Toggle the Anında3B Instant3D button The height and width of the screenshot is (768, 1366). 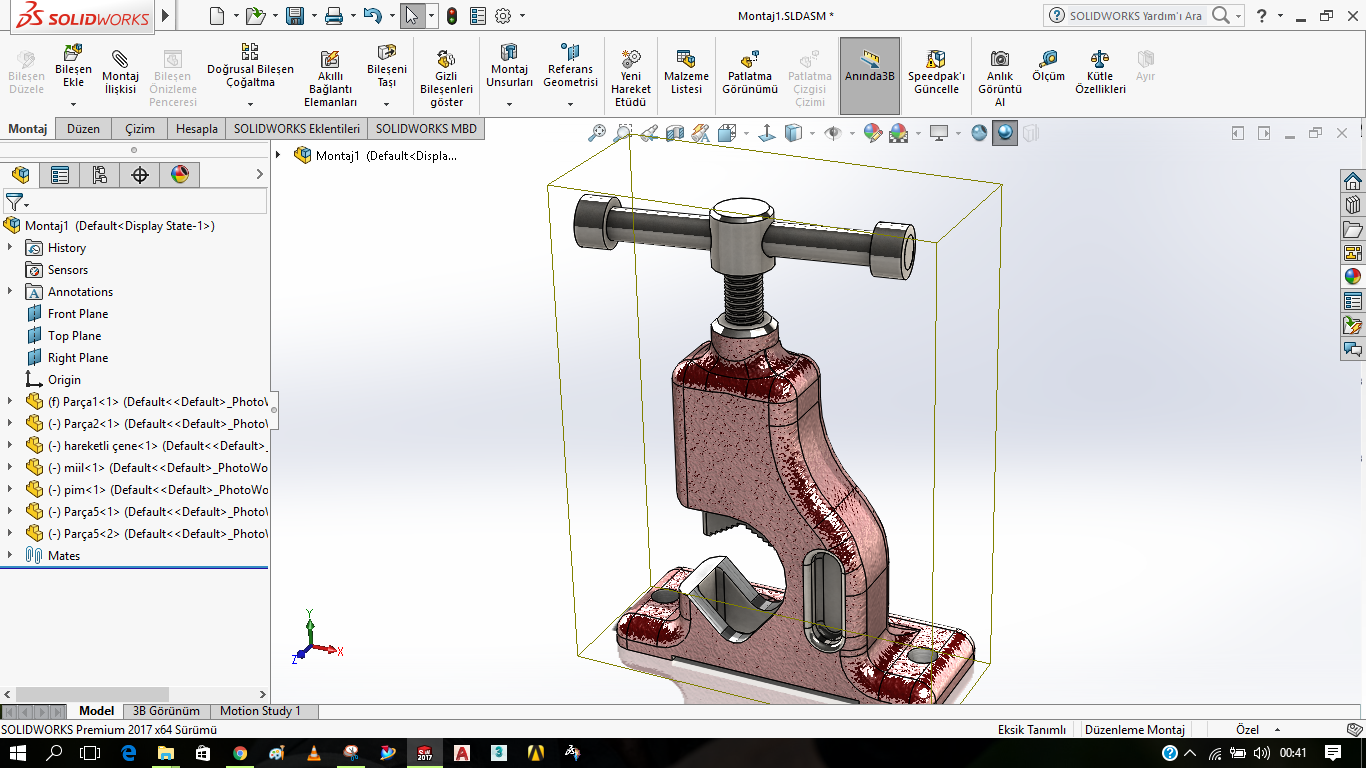(870, 76)
